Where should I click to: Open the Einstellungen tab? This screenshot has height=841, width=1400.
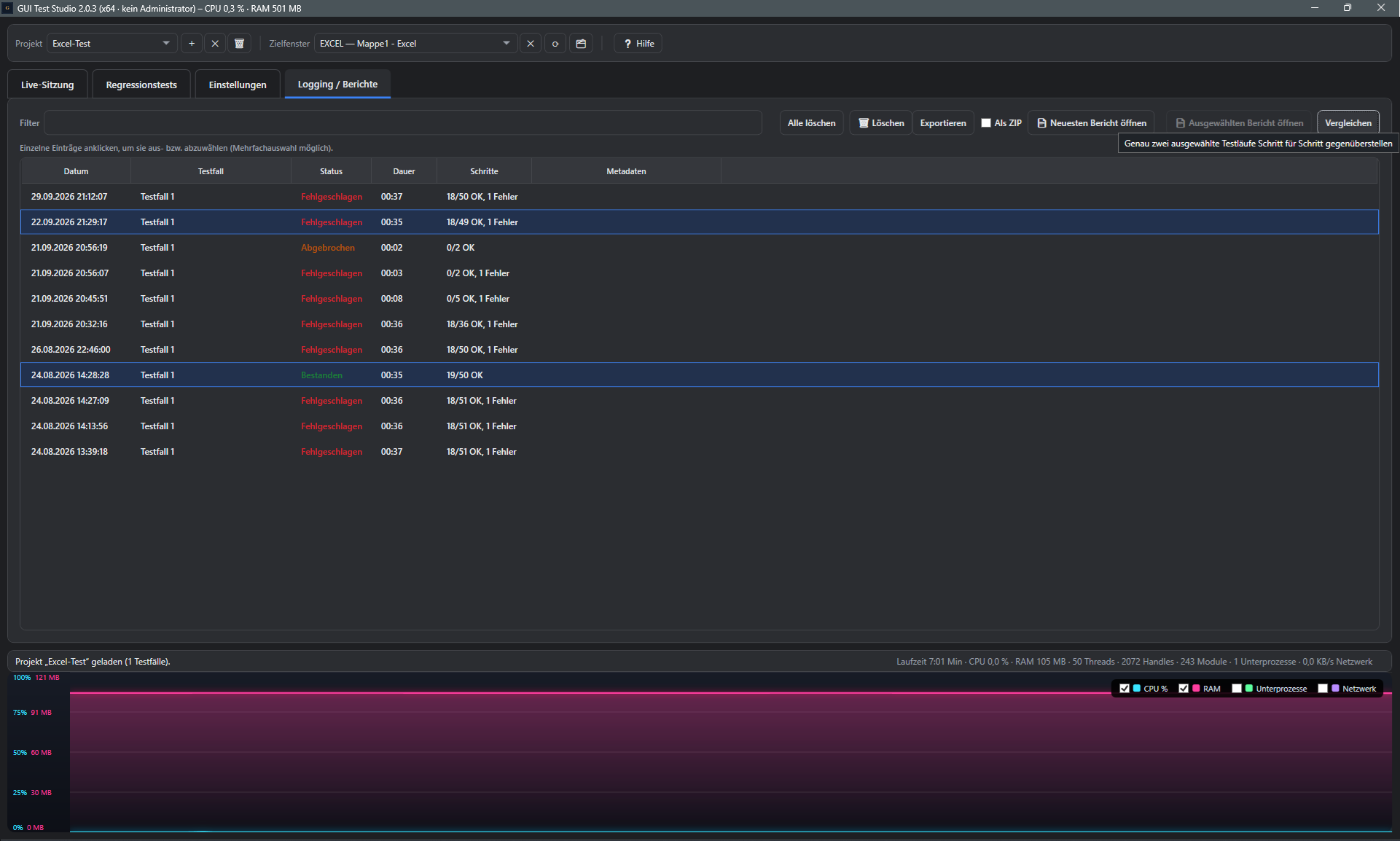(238, 85)
